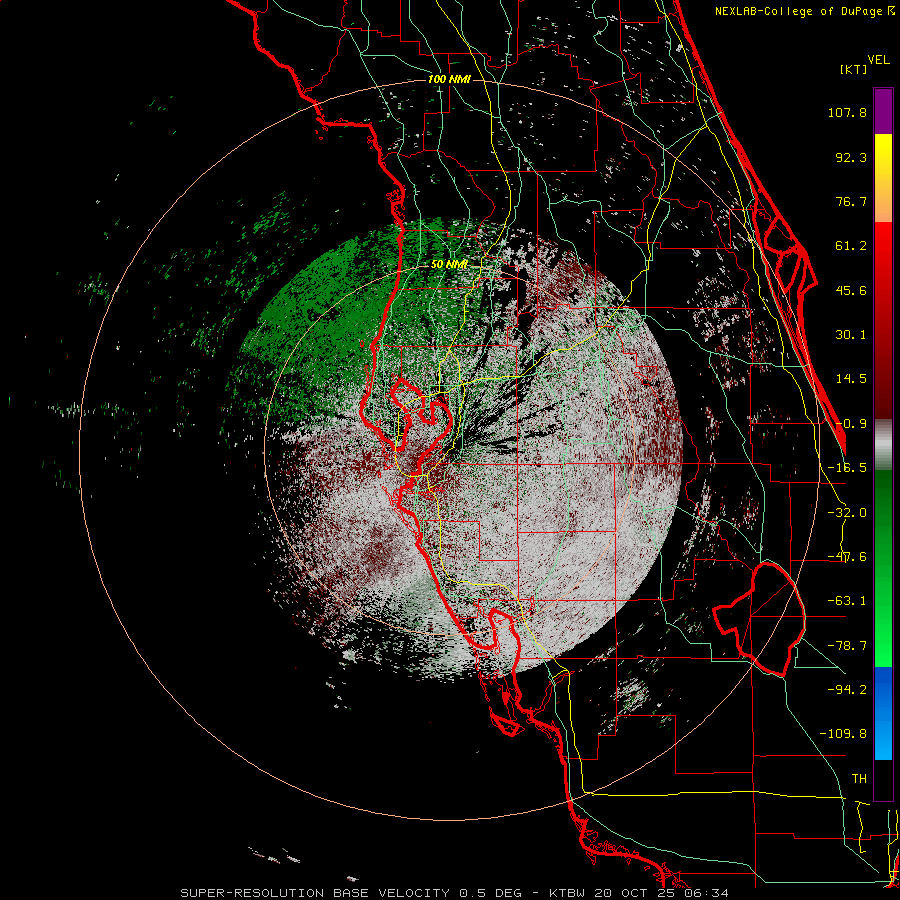
Task: Click the -78.7 velocity scale value
Action: (847, 646)
